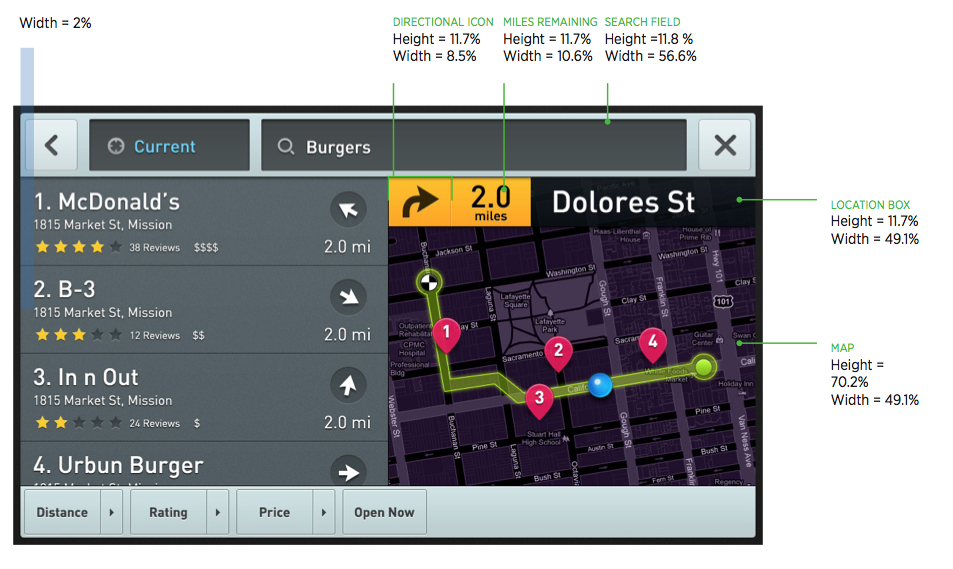Click B-3 address 1815 Market St

click(103, 312)
